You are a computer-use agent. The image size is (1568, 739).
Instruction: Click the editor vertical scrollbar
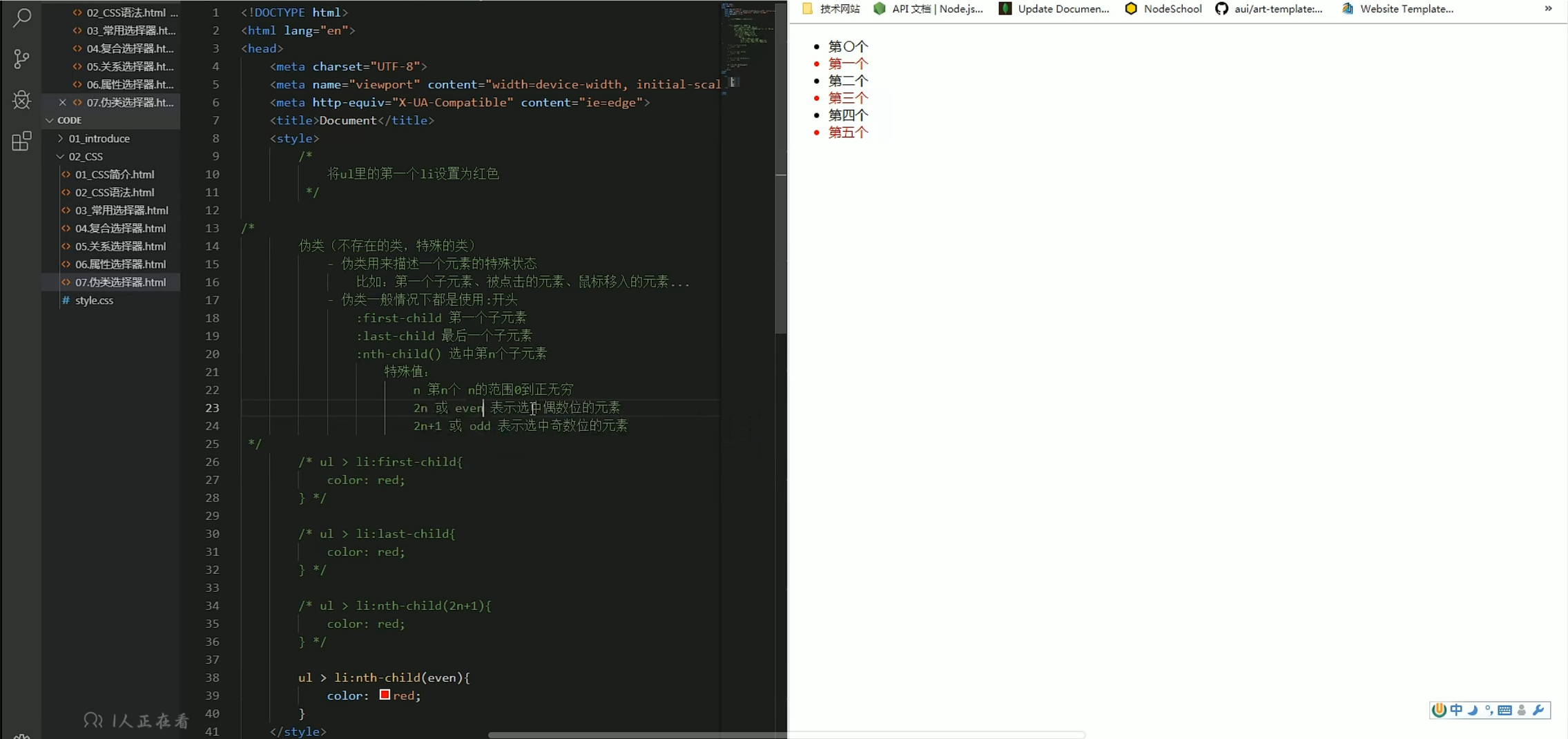(x=780, y=168)
